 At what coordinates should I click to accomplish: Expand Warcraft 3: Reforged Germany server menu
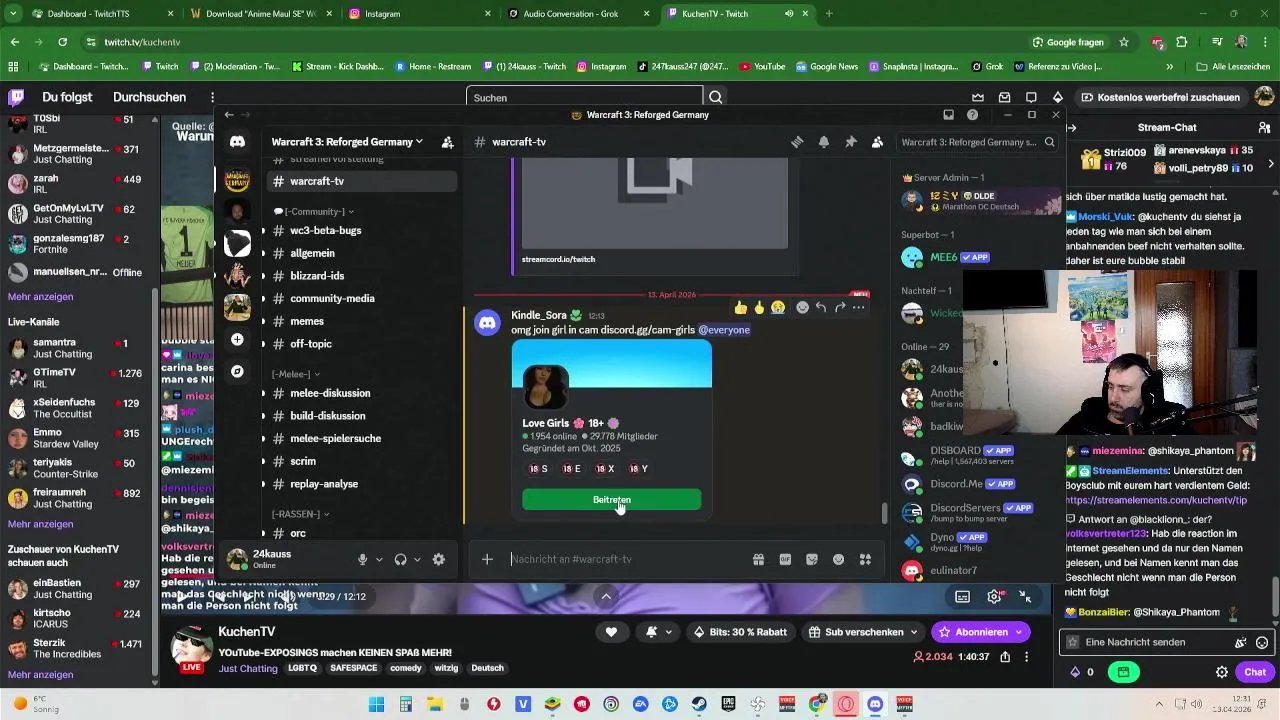pyautogui.click(x=346, y=142)
